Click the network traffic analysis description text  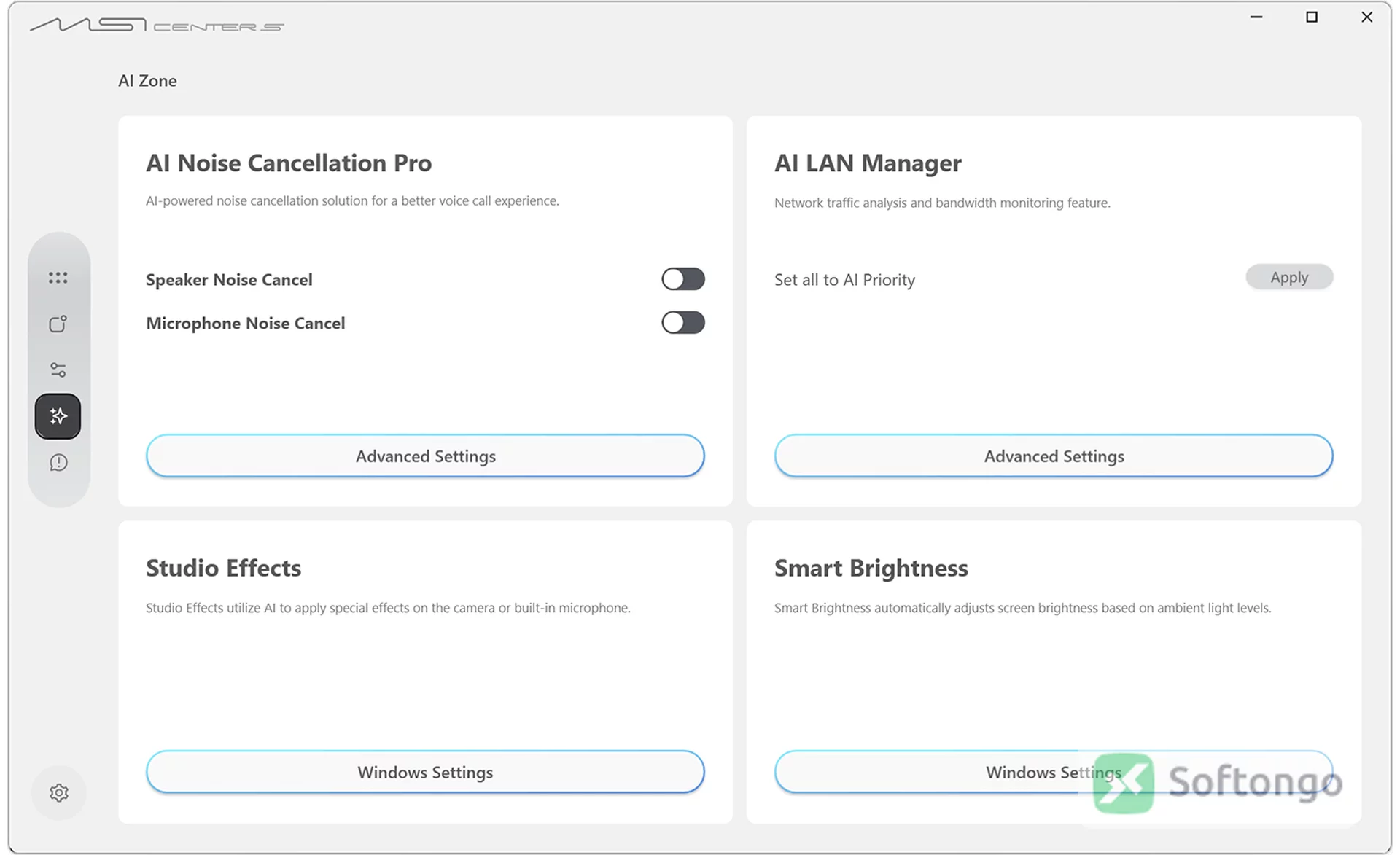click(x=942, y=203)
